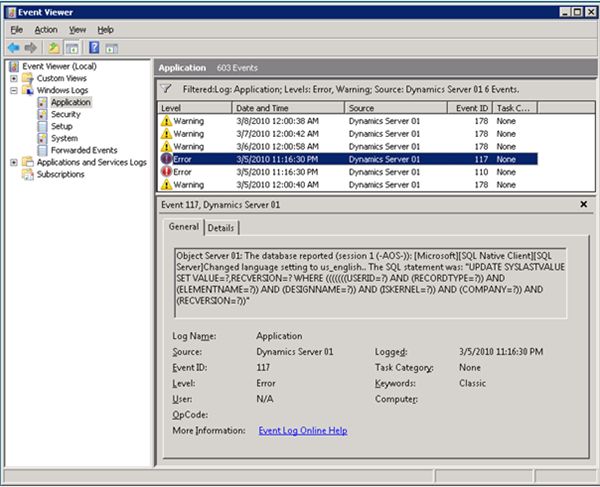Screen dimensions: 600x487
Task: Select the System log in tree
Action: pos(64,138)
